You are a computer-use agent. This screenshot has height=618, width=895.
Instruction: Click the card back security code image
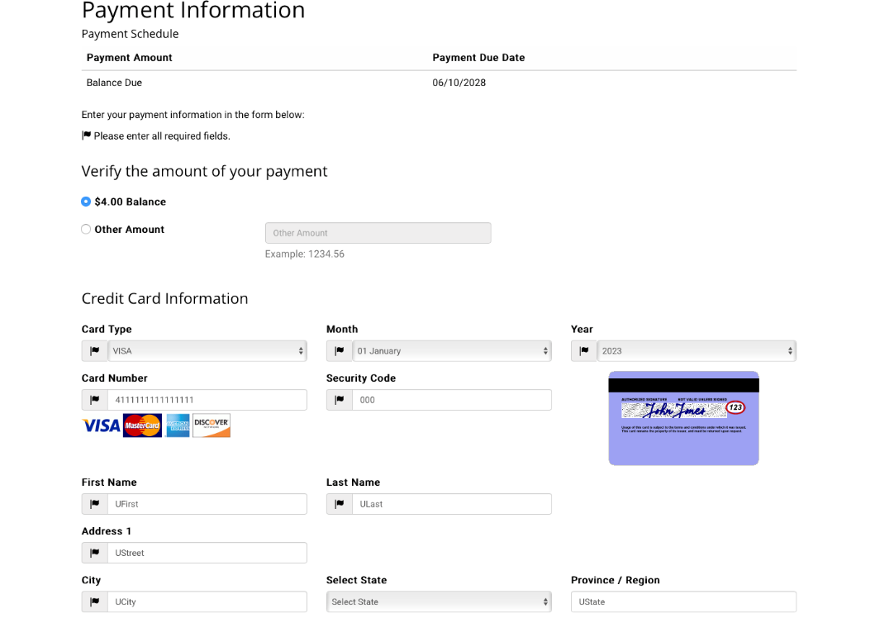click(684, 418)
